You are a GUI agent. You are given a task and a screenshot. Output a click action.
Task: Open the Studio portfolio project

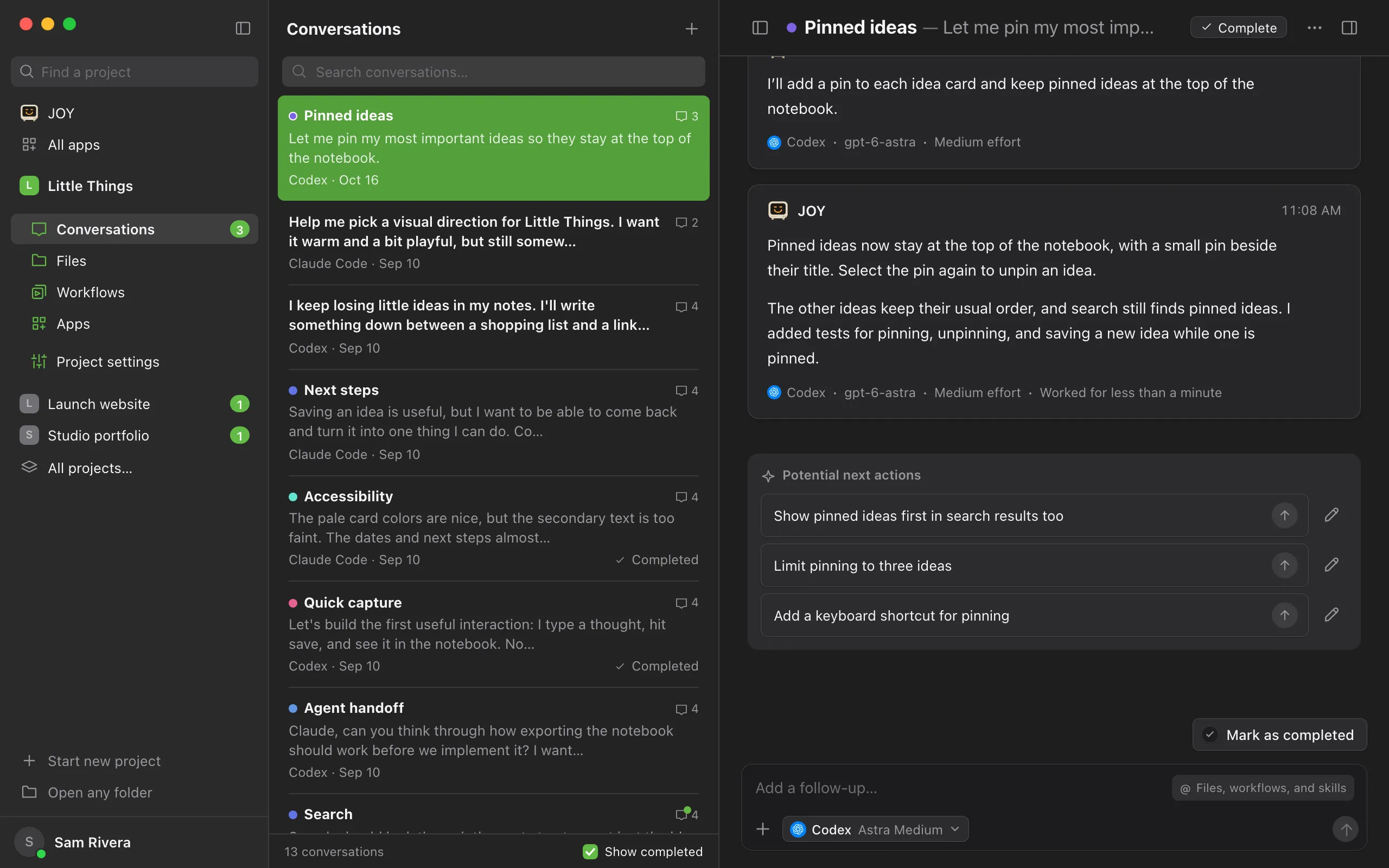[x=135, y=435]
